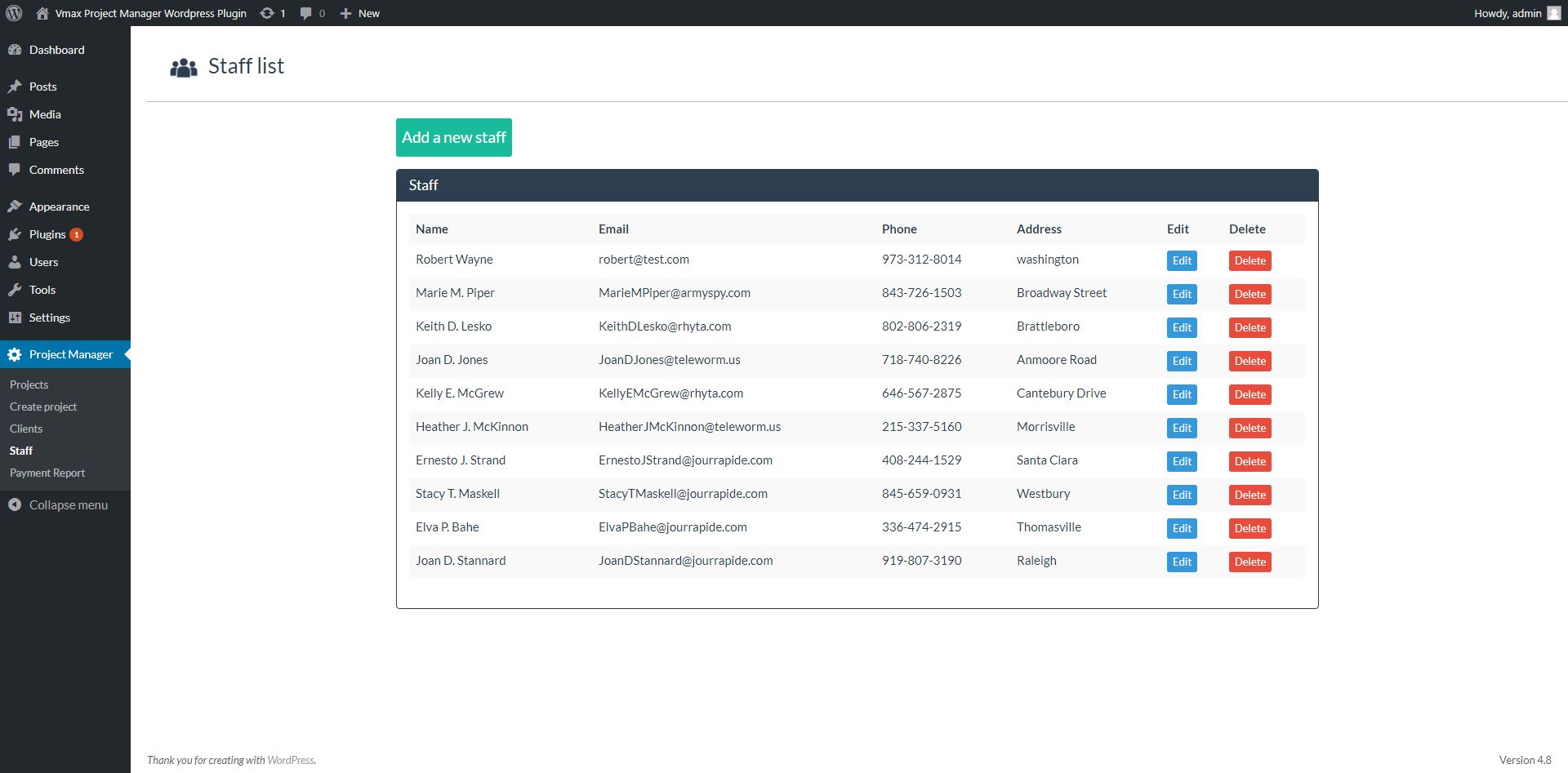Edit Elva P. Bahe's record

pos(1182,528)
